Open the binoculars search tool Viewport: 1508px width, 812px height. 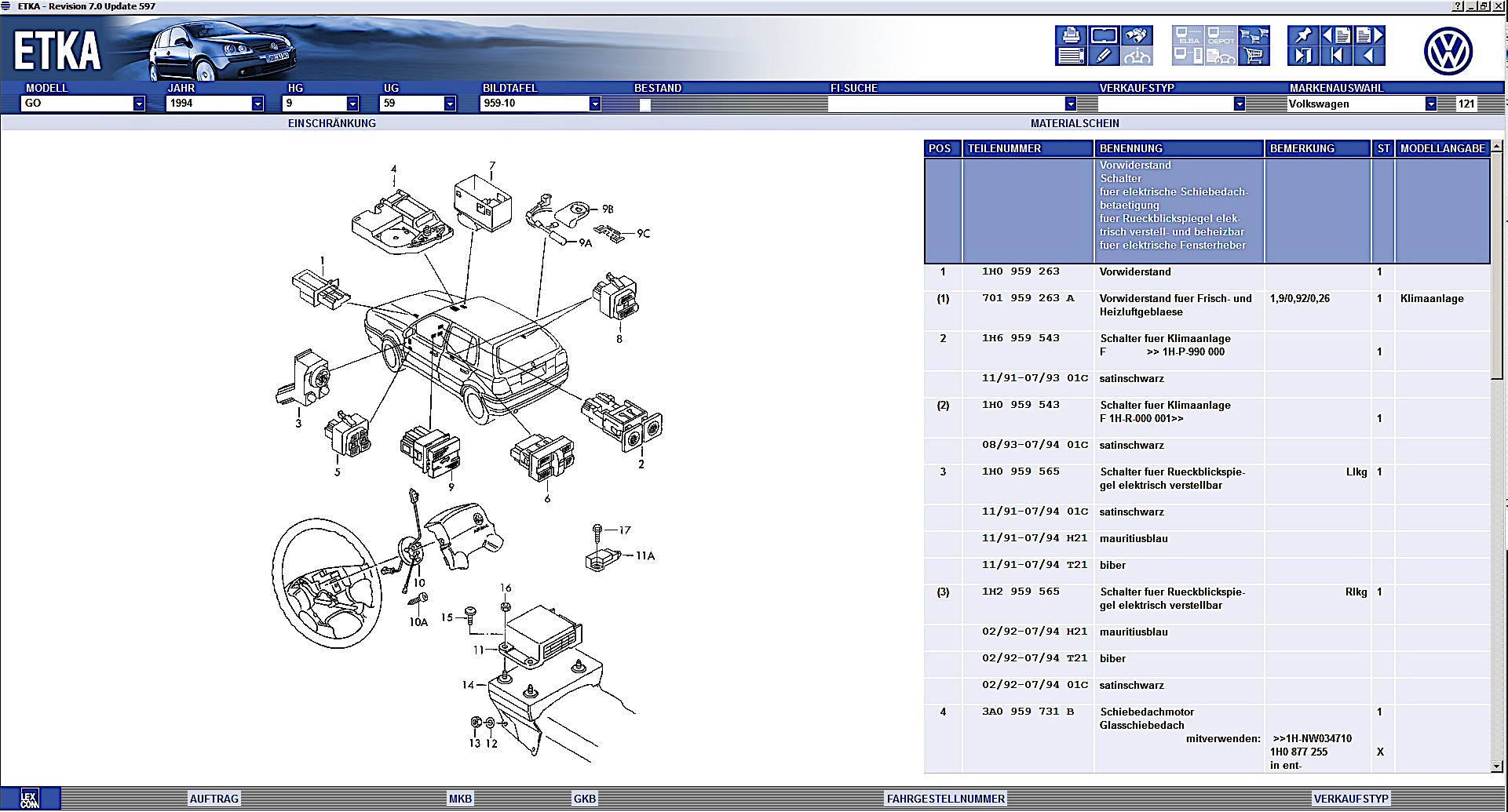(x=1137, y=36)
